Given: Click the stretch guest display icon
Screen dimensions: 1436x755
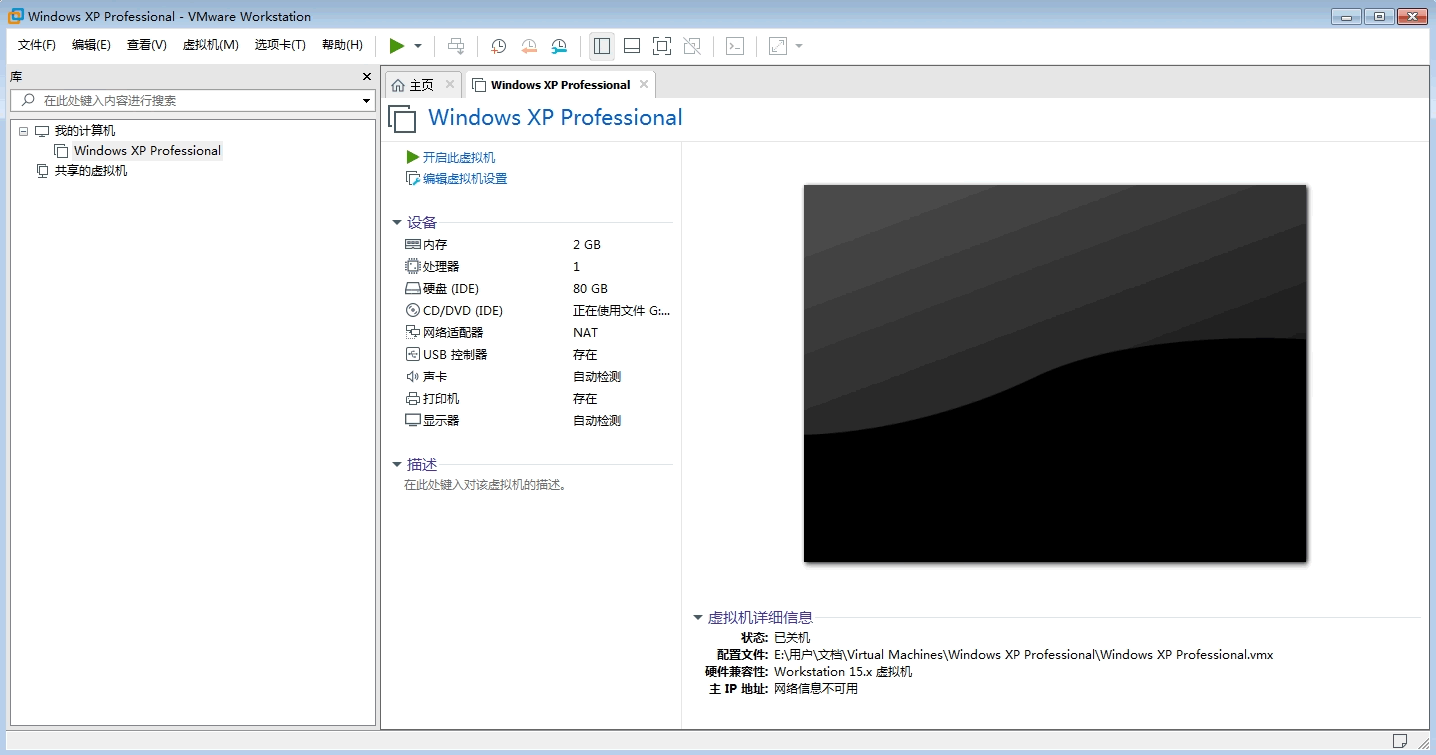Looking at the screenshot, I should pyautogui.click(x=778, y=46).
